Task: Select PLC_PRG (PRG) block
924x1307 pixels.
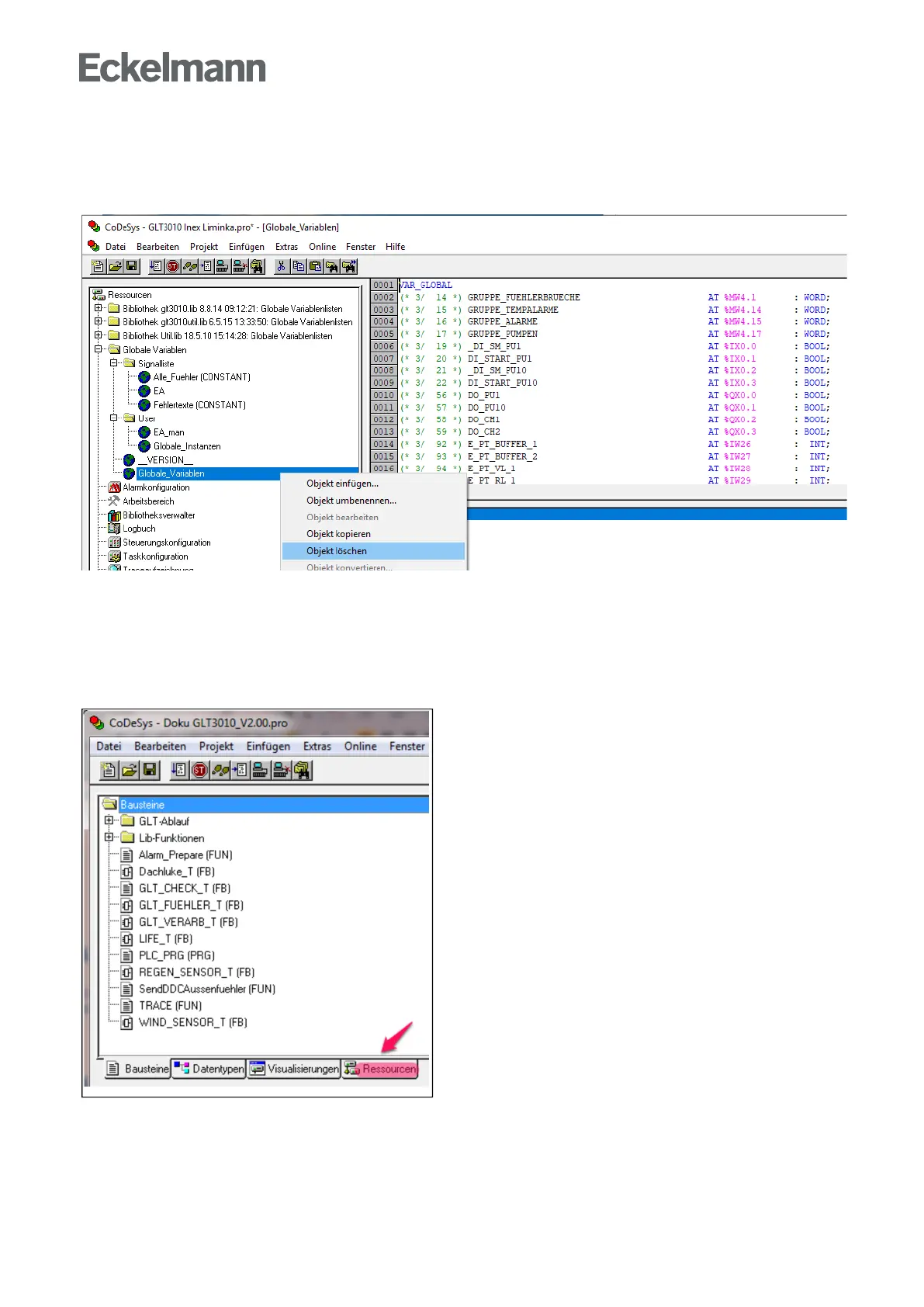Action: [177, 955]
